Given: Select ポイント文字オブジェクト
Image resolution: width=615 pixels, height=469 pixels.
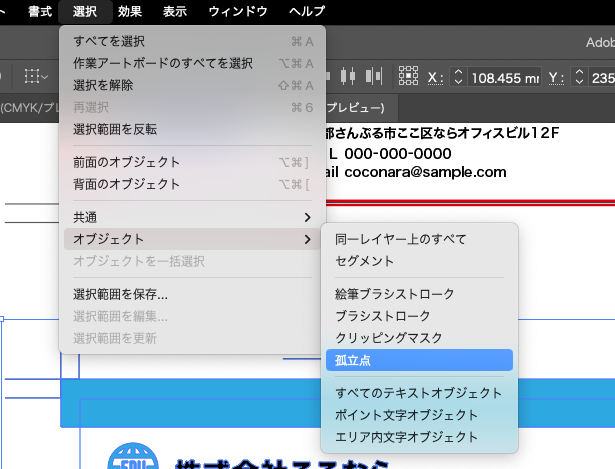Looking at the screenshot, I should [419, 414].
